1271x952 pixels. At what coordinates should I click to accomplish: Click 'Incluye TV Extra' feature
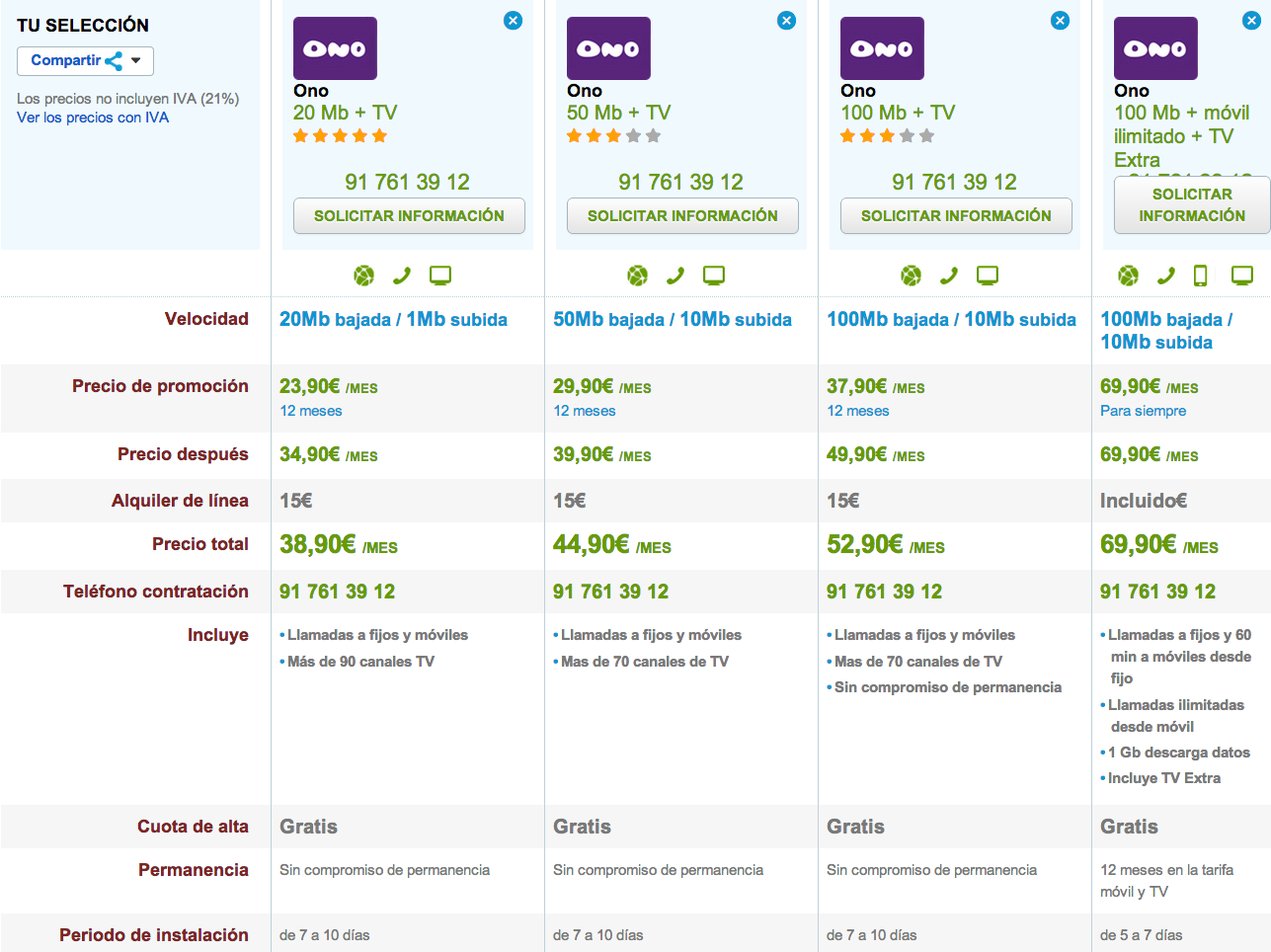click(1164, 778)
